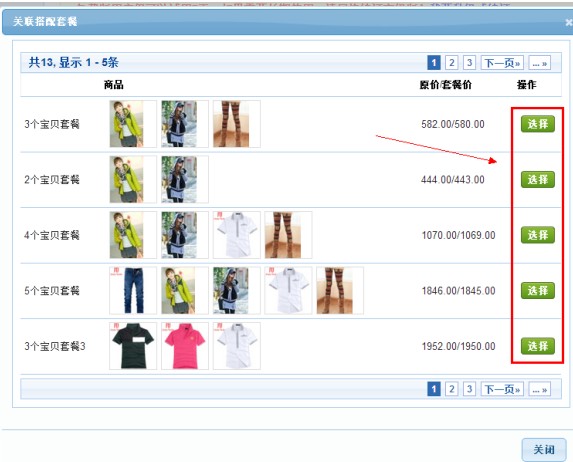Click the pink polo shirt thumbnail
Screen dimensions: 573x462
click(185, 346)
